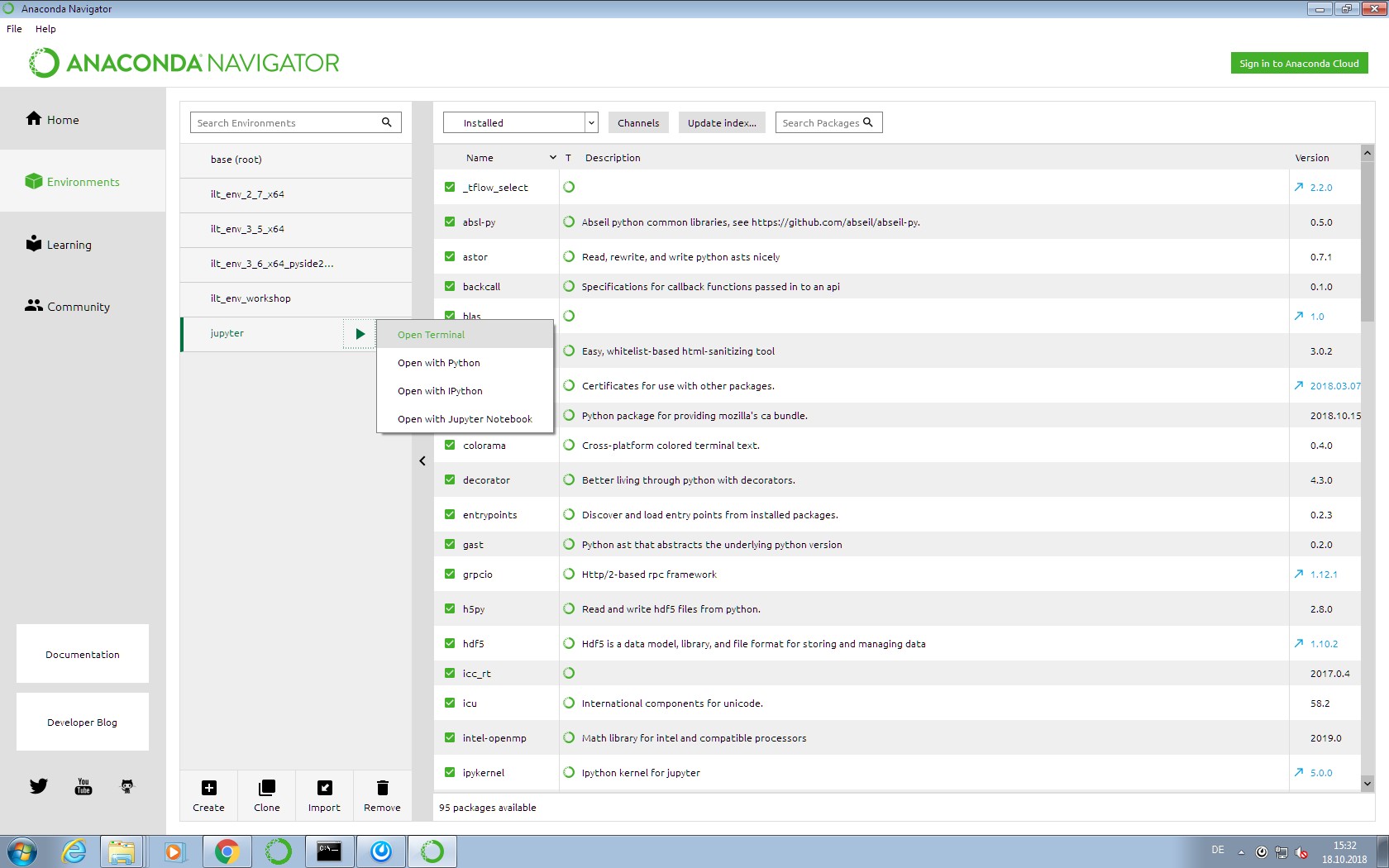Remove the jupyter environment

(382, 795)
